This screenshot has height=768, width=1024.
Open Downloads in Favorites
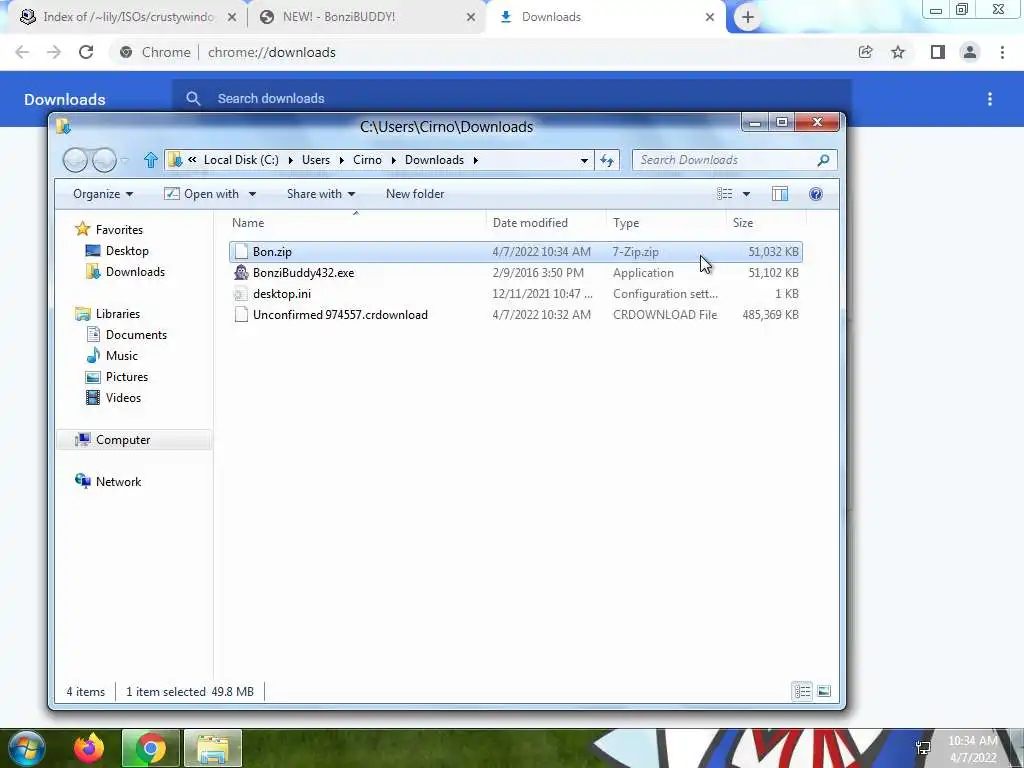coord(125,272)
